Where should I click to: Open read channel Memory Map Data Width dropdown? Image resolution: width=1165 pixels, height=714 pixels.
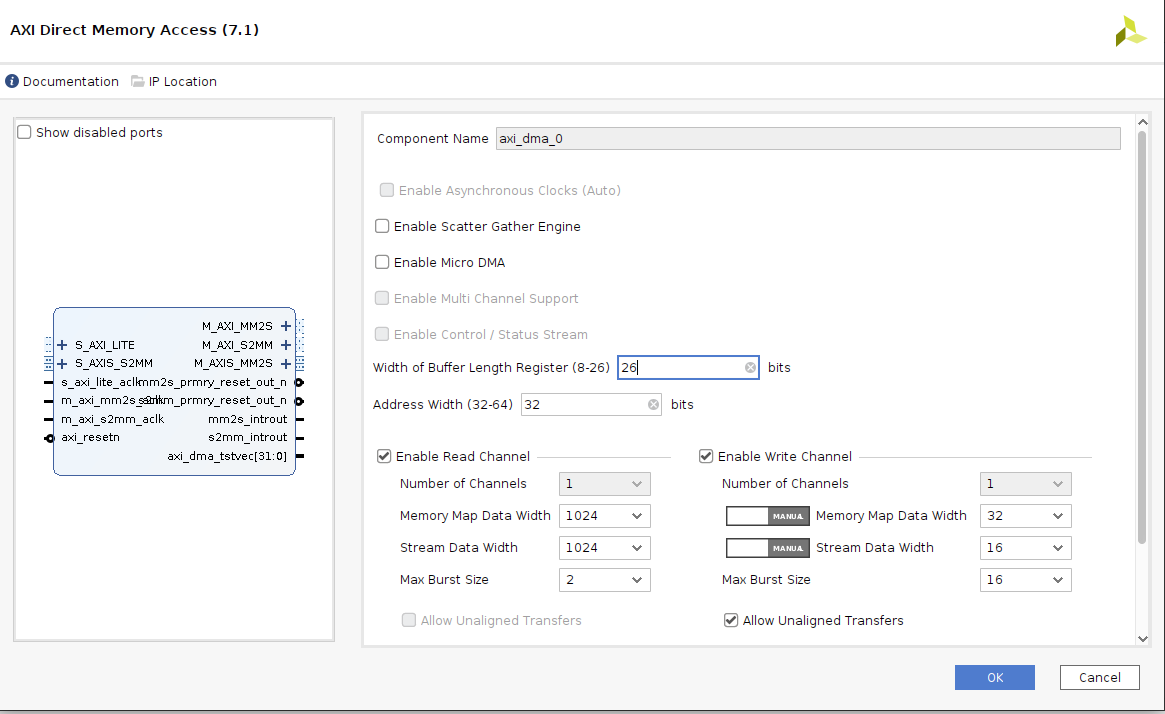point(605,516)
